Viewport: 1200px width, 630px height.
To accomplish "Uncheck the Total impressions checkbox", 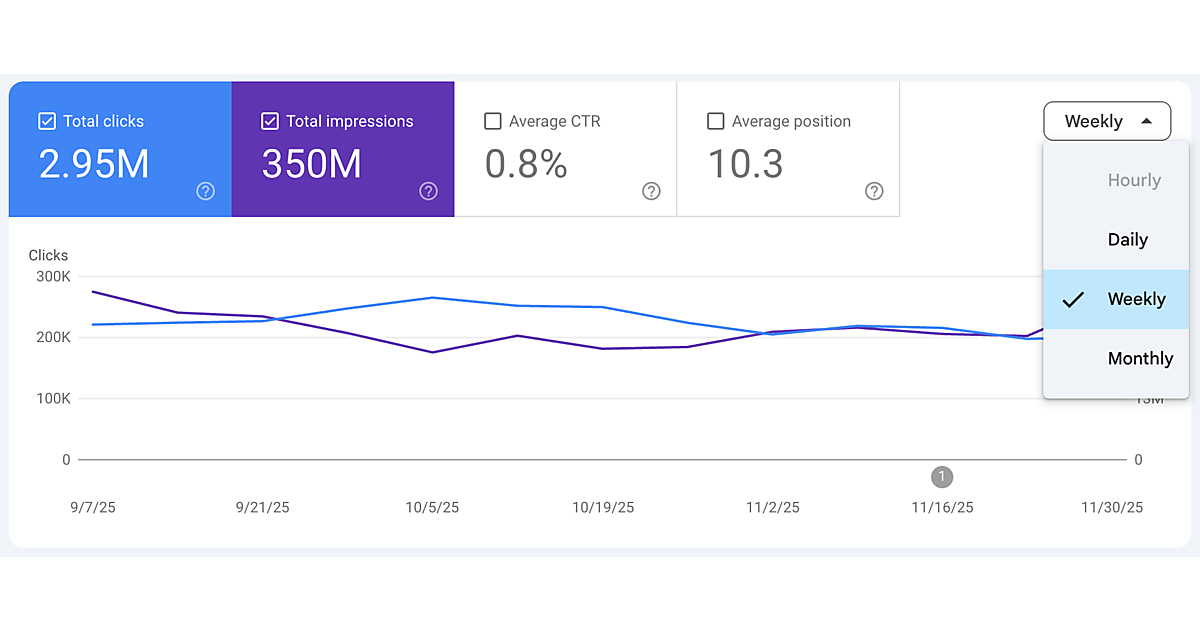I will click(270, 121).
